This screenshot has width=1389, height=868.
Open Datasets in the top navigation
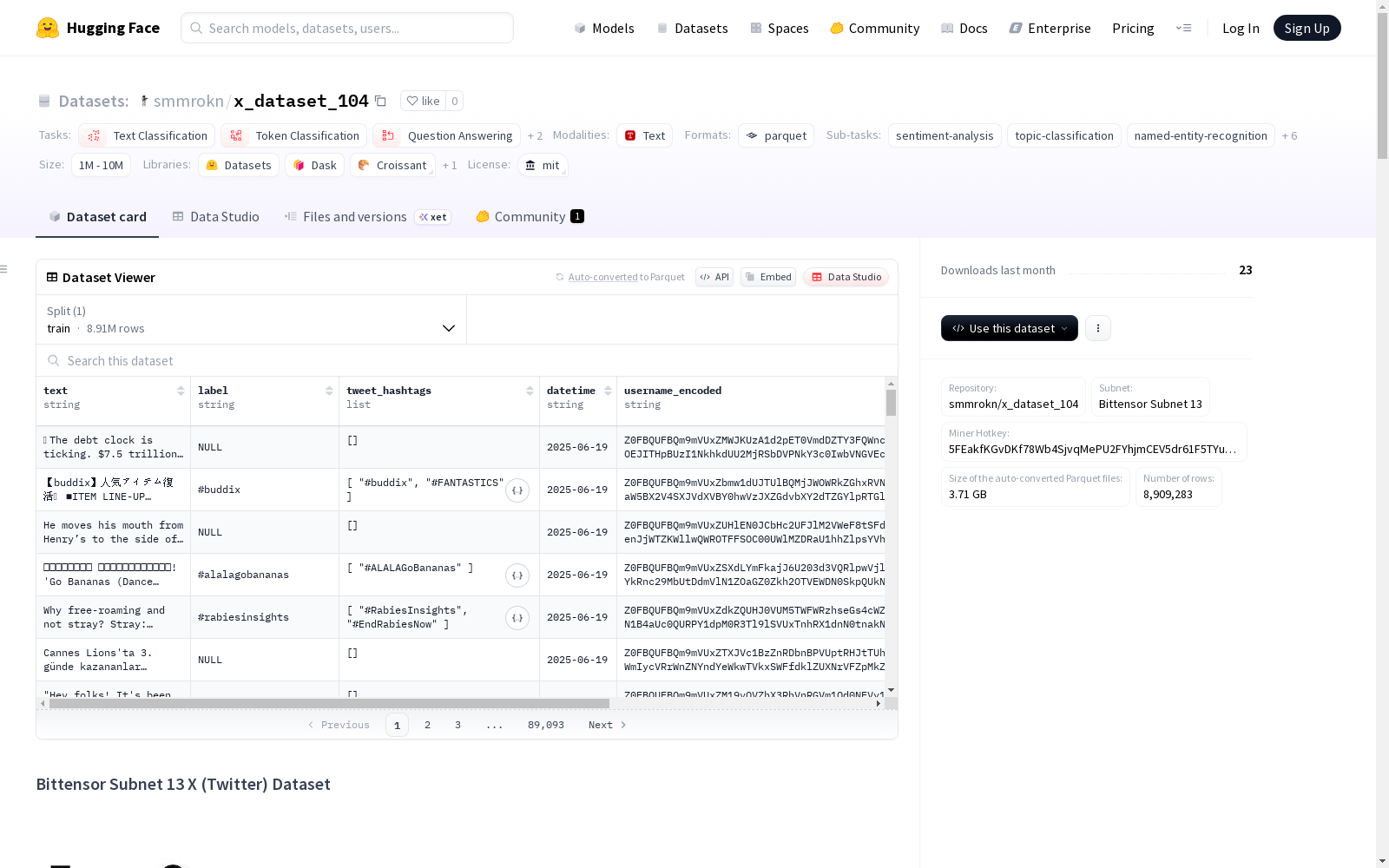[692, 29]
